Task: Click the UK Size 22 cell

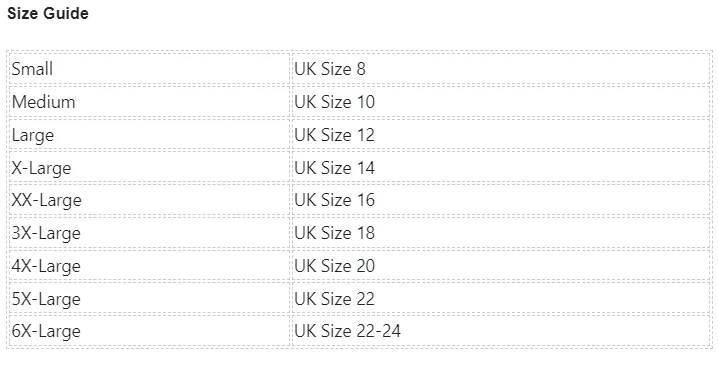Action: pyautogui.click(x=501, y=299)
